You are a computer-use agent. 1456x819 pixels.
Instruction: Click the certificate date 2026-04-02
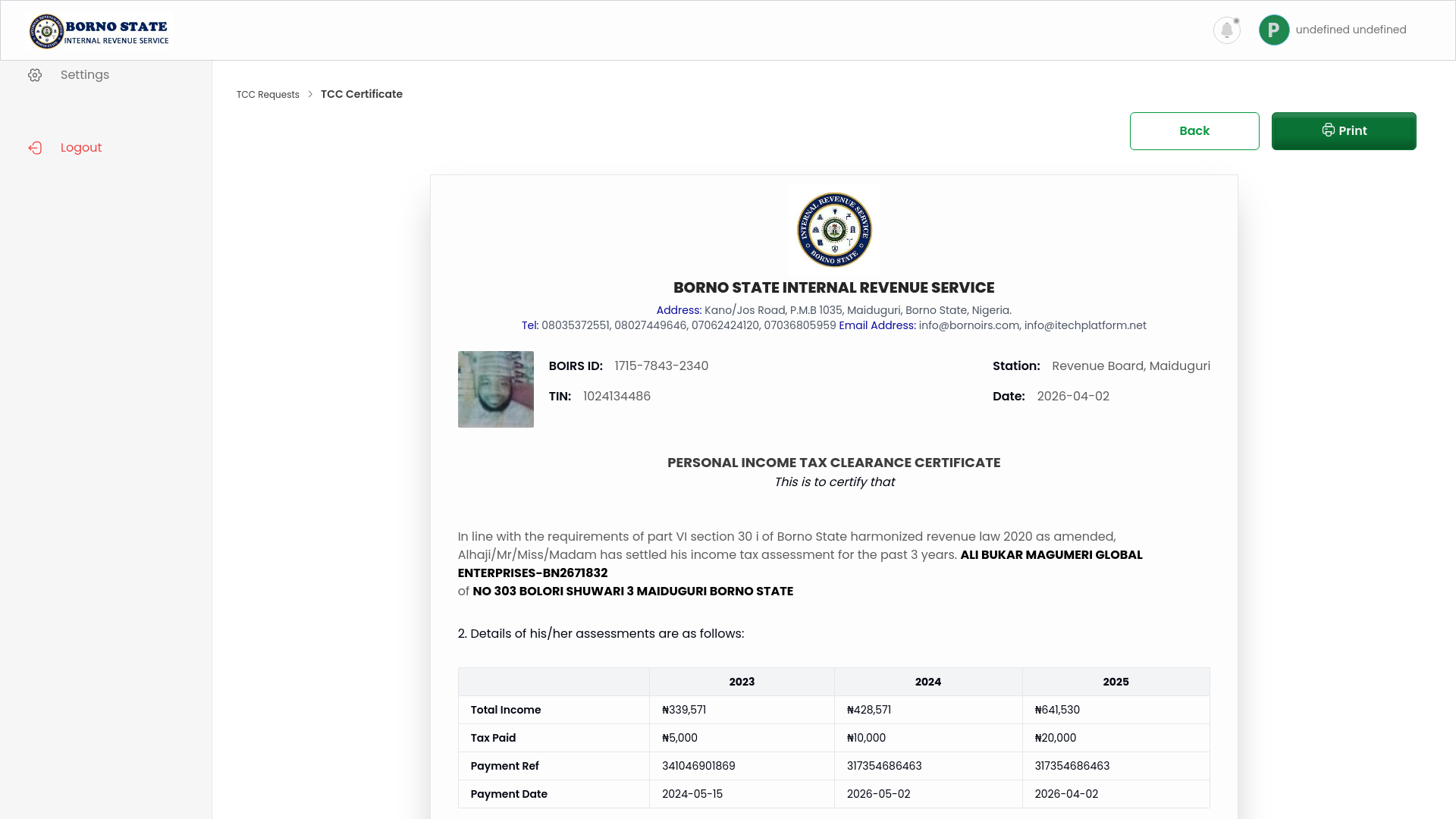pyautogui.click(x=1073, y=397)
